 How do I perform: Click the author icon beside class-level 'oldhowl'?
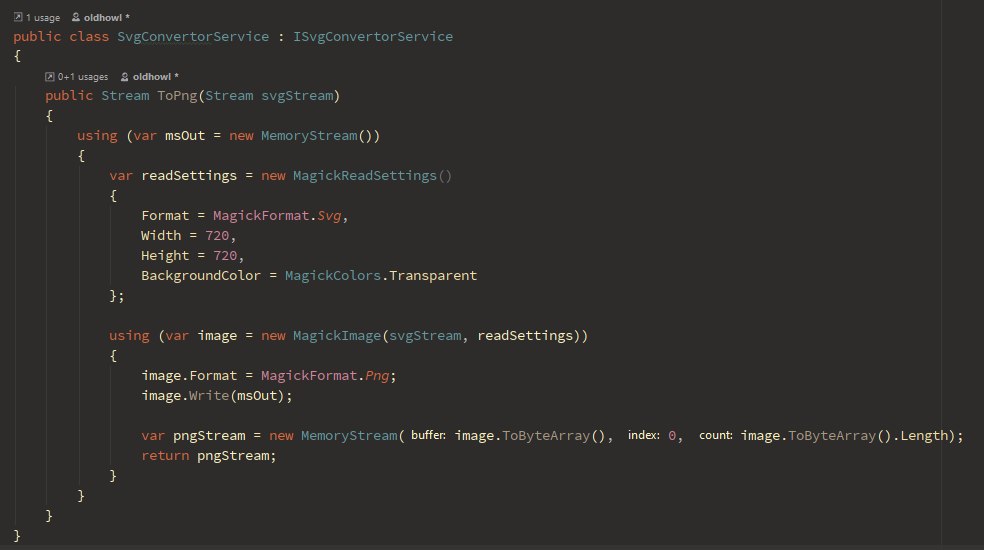76,17
